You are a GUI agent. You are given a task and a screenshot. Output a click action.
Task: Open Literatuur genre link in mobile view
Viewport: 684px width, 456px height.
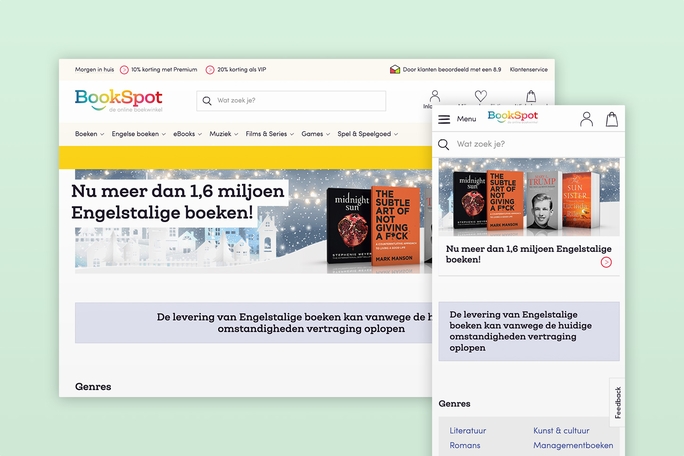pyautogui.click(x=468, y=431)
